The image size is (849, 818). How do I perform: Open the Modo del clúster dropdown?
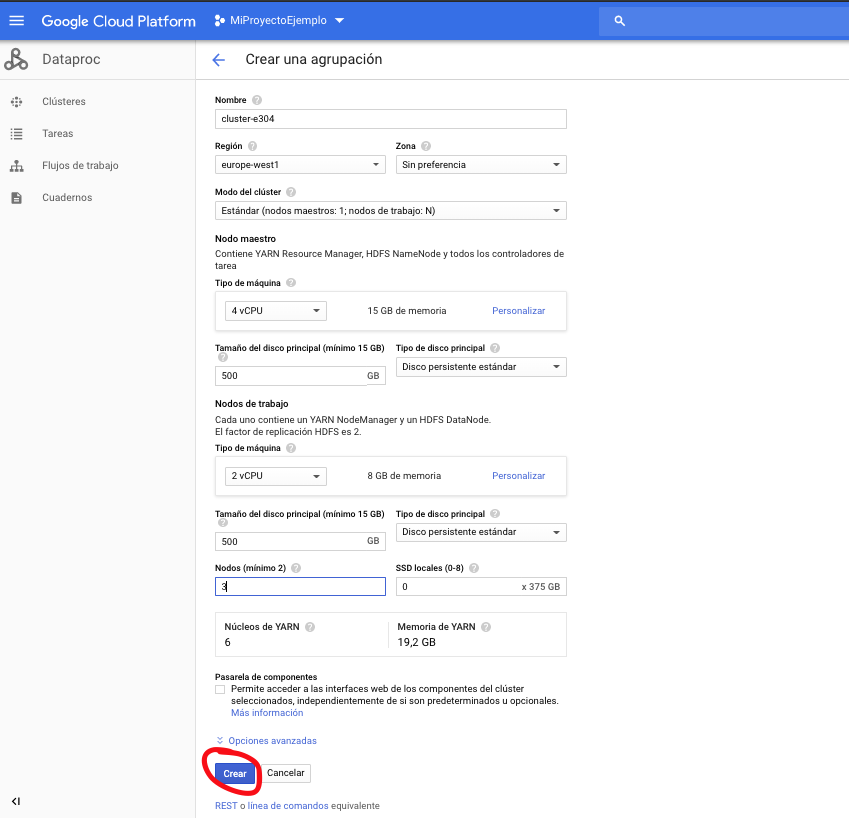pos(390,211)
